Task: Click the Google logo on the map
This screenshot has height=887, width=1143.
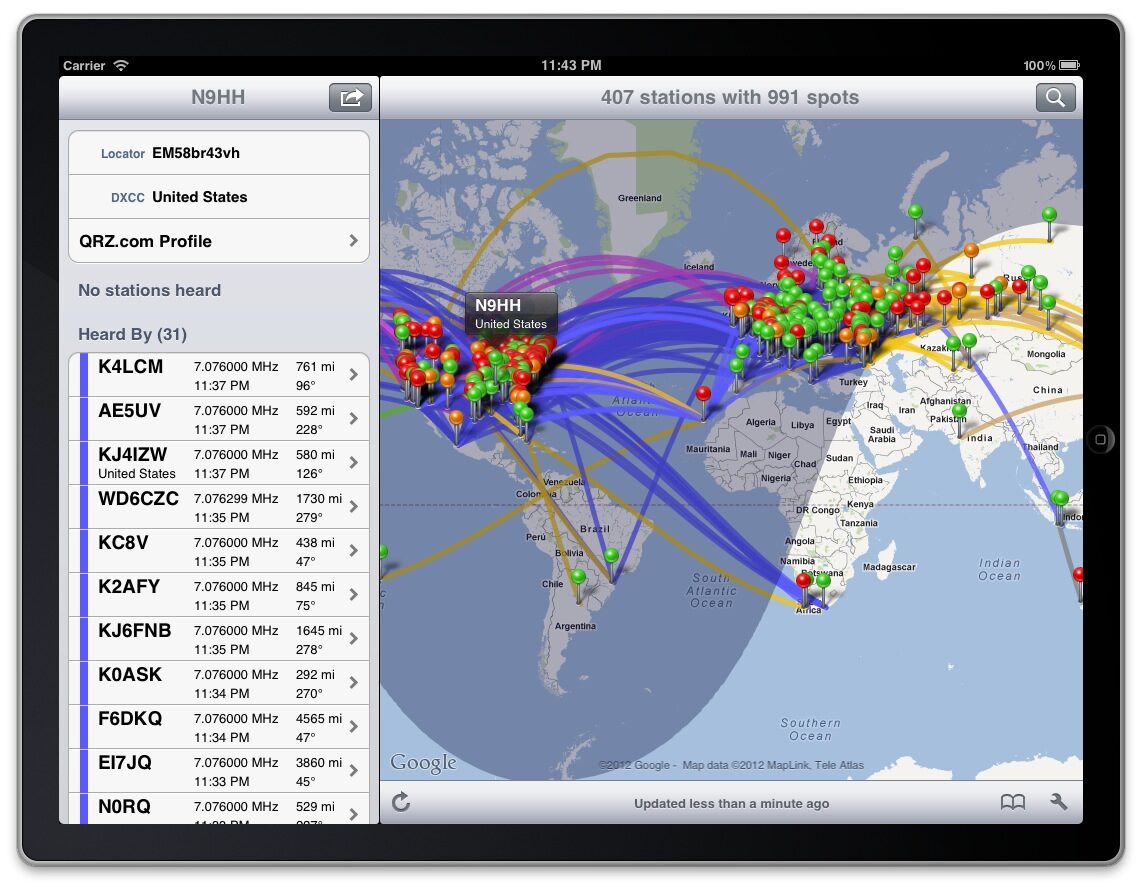Action: point(423,763)
